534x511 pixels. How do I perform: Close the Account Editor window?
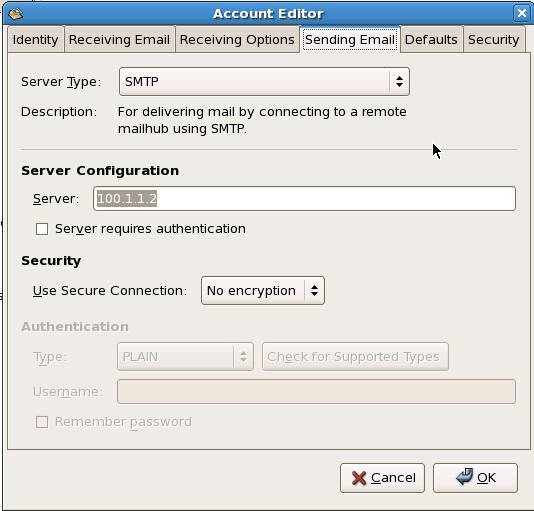coord(521,14)
